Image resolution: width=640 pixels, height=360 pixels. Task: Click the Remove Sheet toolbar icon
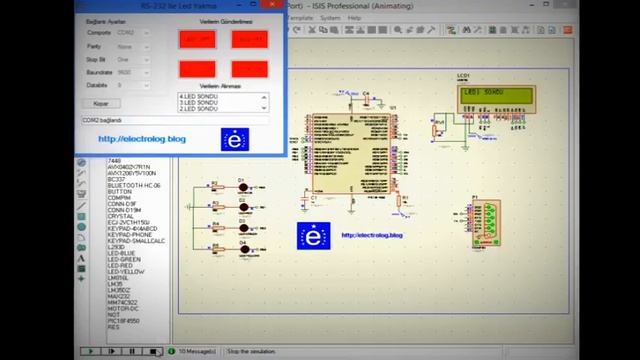(515, 30)
